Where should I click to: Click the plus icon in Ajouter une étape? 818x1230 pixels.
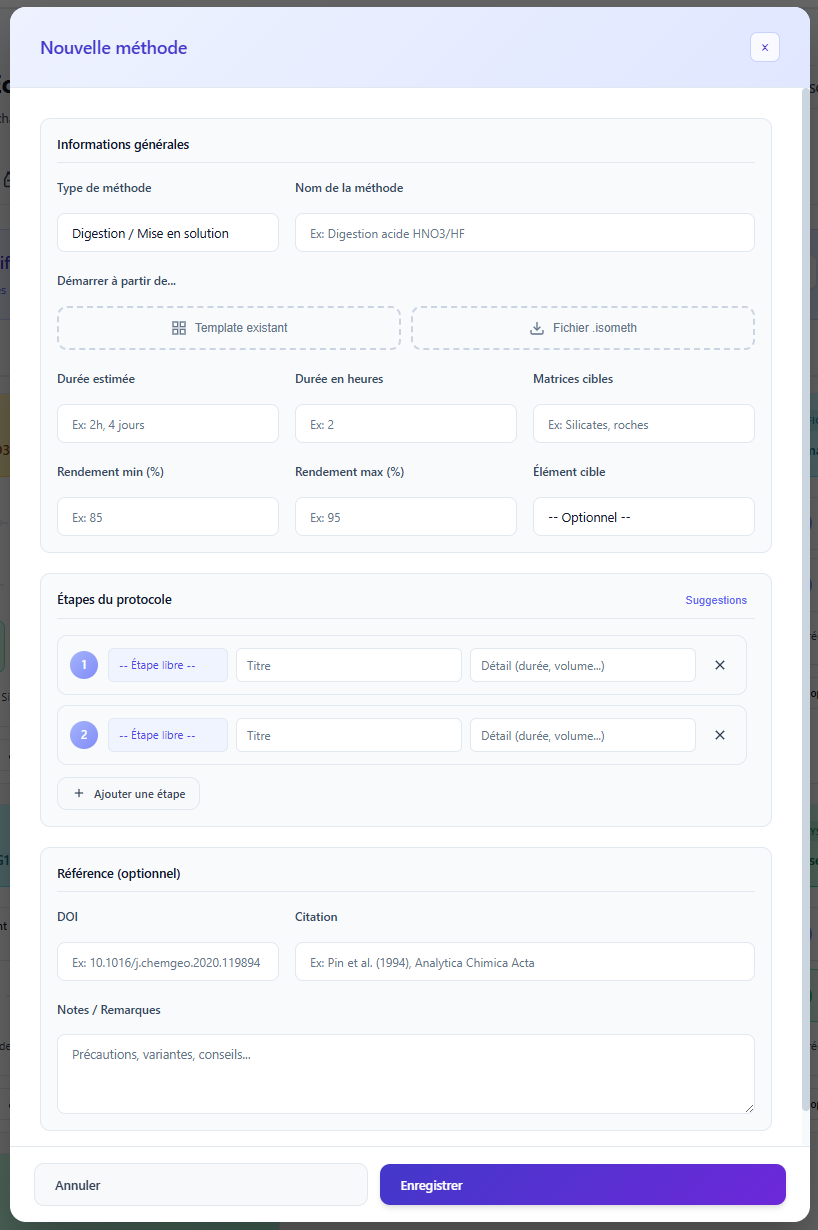coord(79,794)
